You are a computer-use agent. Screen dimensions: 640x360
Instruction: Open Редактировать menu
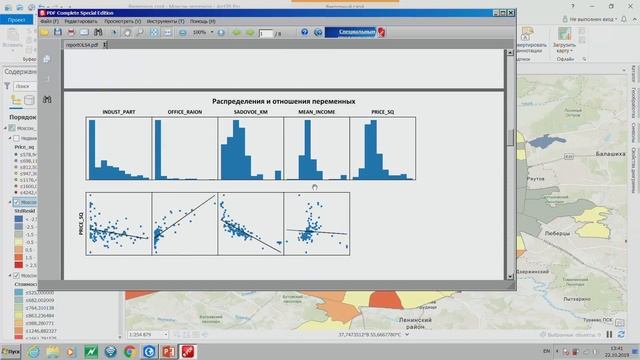point(81,21)
